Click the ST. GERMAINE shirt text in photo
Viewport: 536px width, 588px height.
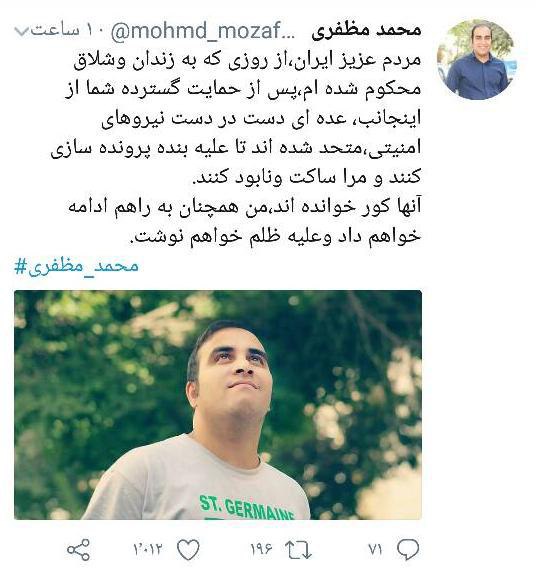click(246, 507)
